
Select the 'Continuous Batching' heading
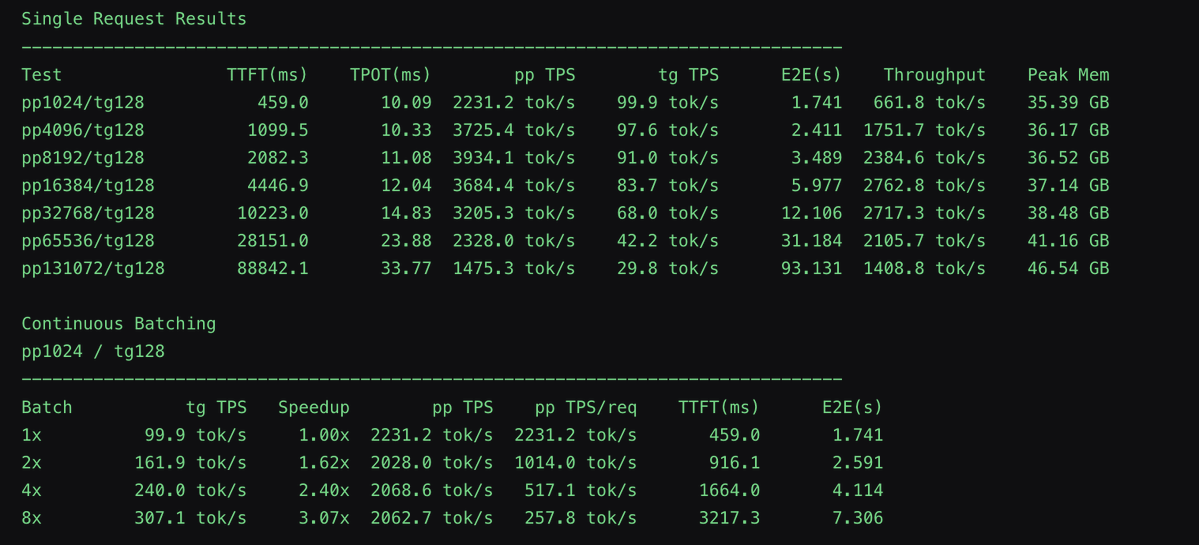(119, 323)
